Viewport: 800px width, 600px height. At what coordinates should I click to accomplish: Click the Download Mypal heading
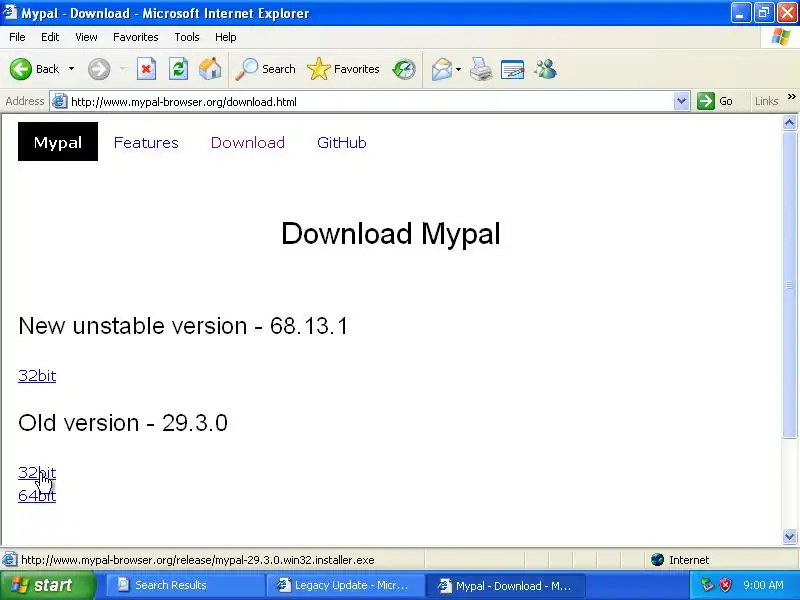pos(391,234)
